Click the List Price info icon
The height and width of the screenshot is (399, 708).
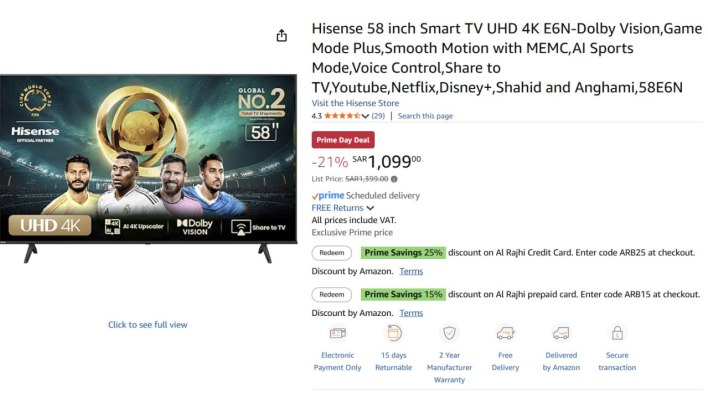(394, 179)
